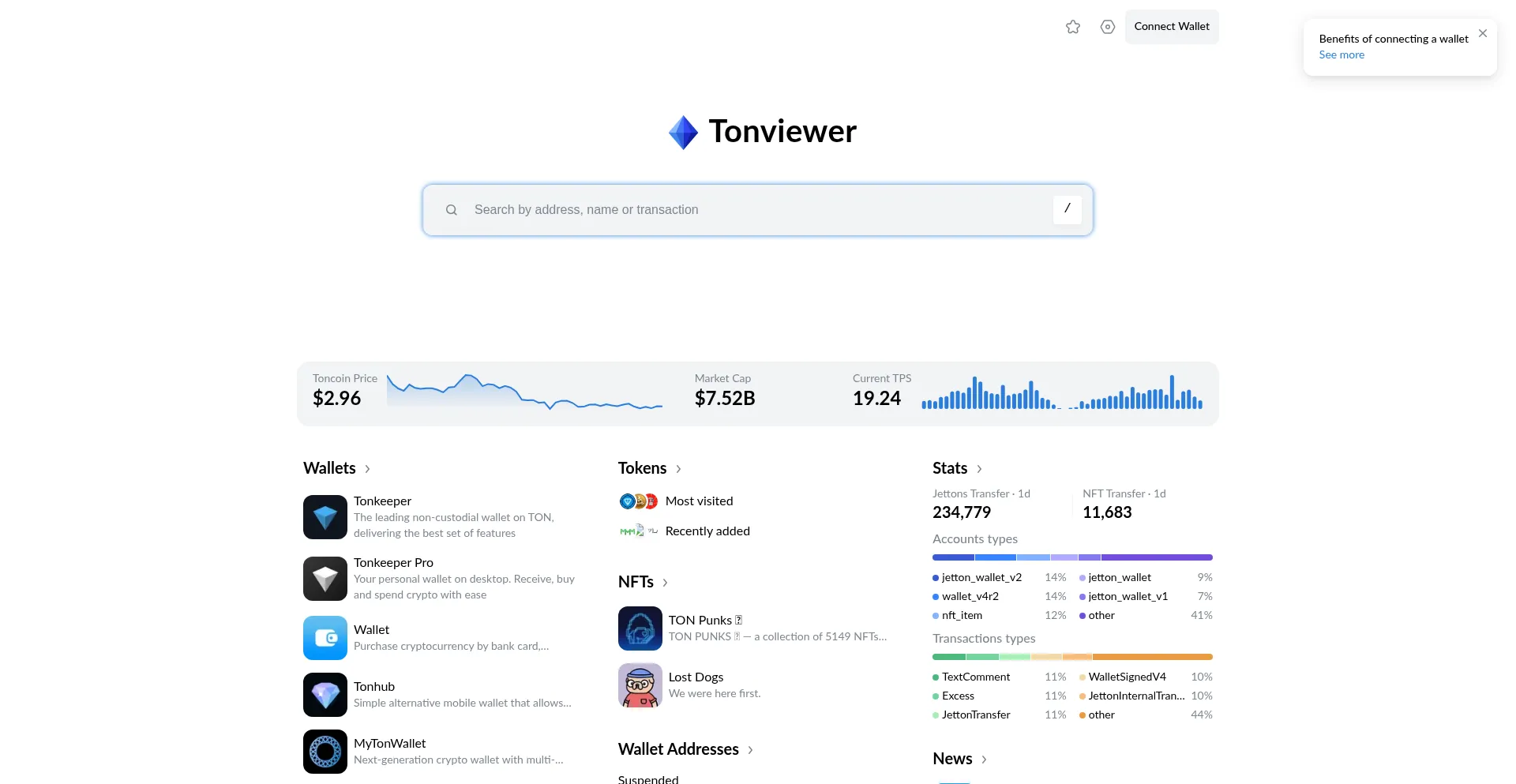Click the Connect Wallet button
This screenshot has width=1516, height=784.
tap(1172, 27)
